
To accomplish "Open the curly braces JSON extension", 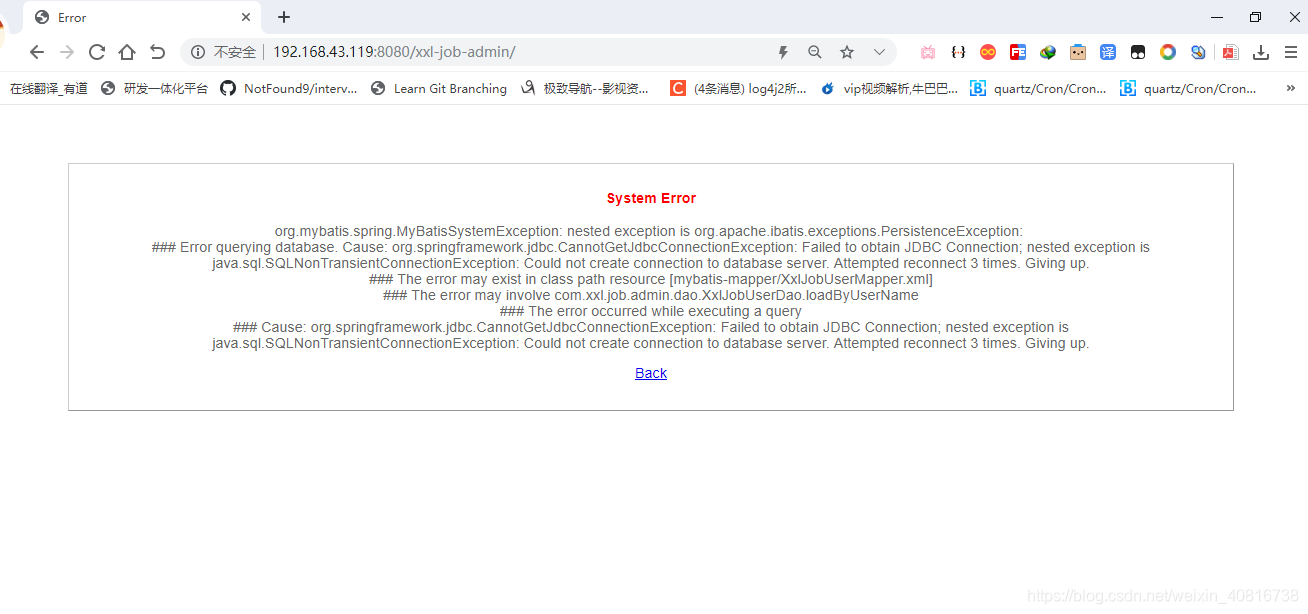I will click(x=958, y=52).
